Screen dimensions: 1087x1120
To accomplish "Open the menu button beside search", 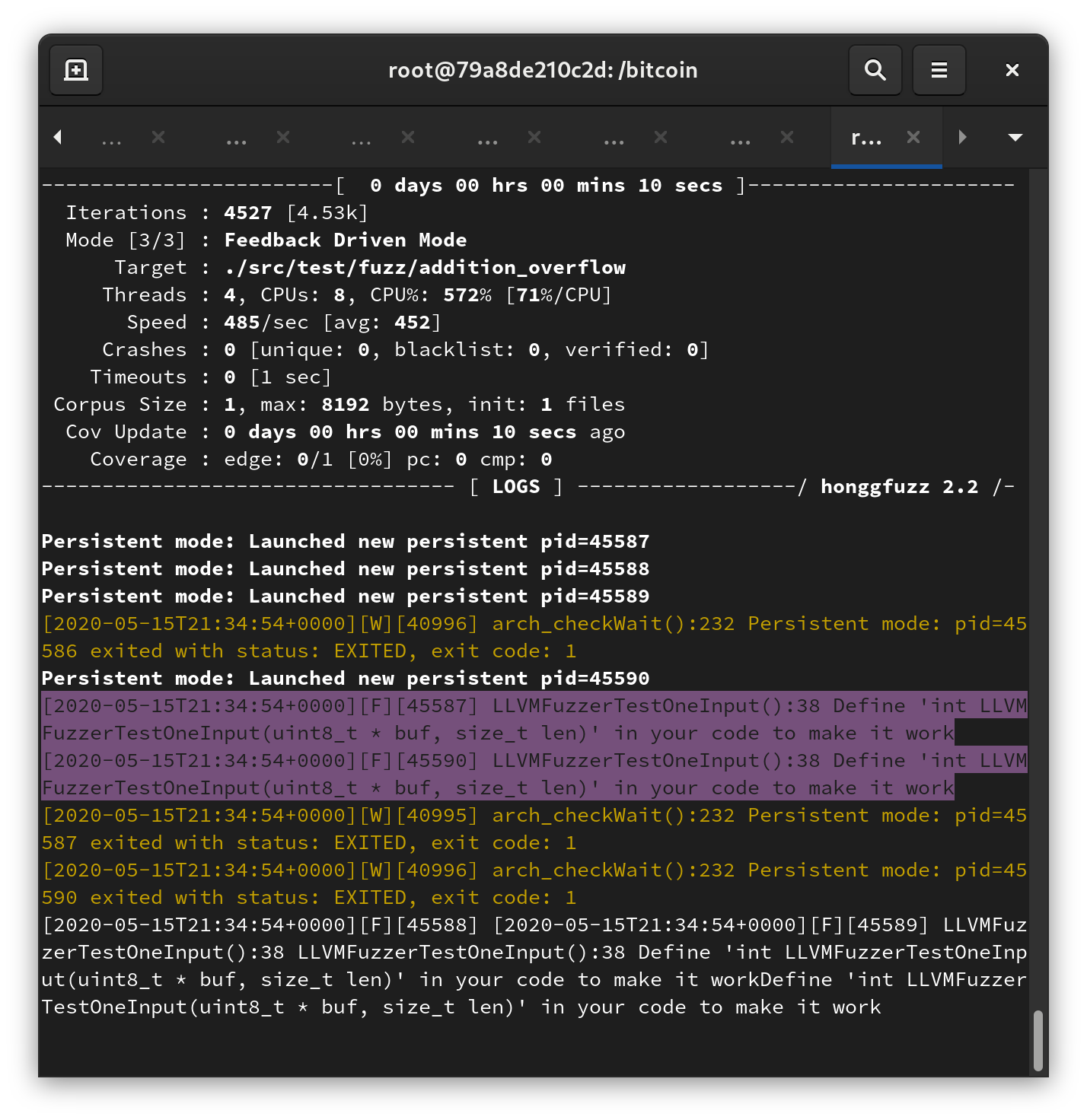I will 939,70.
